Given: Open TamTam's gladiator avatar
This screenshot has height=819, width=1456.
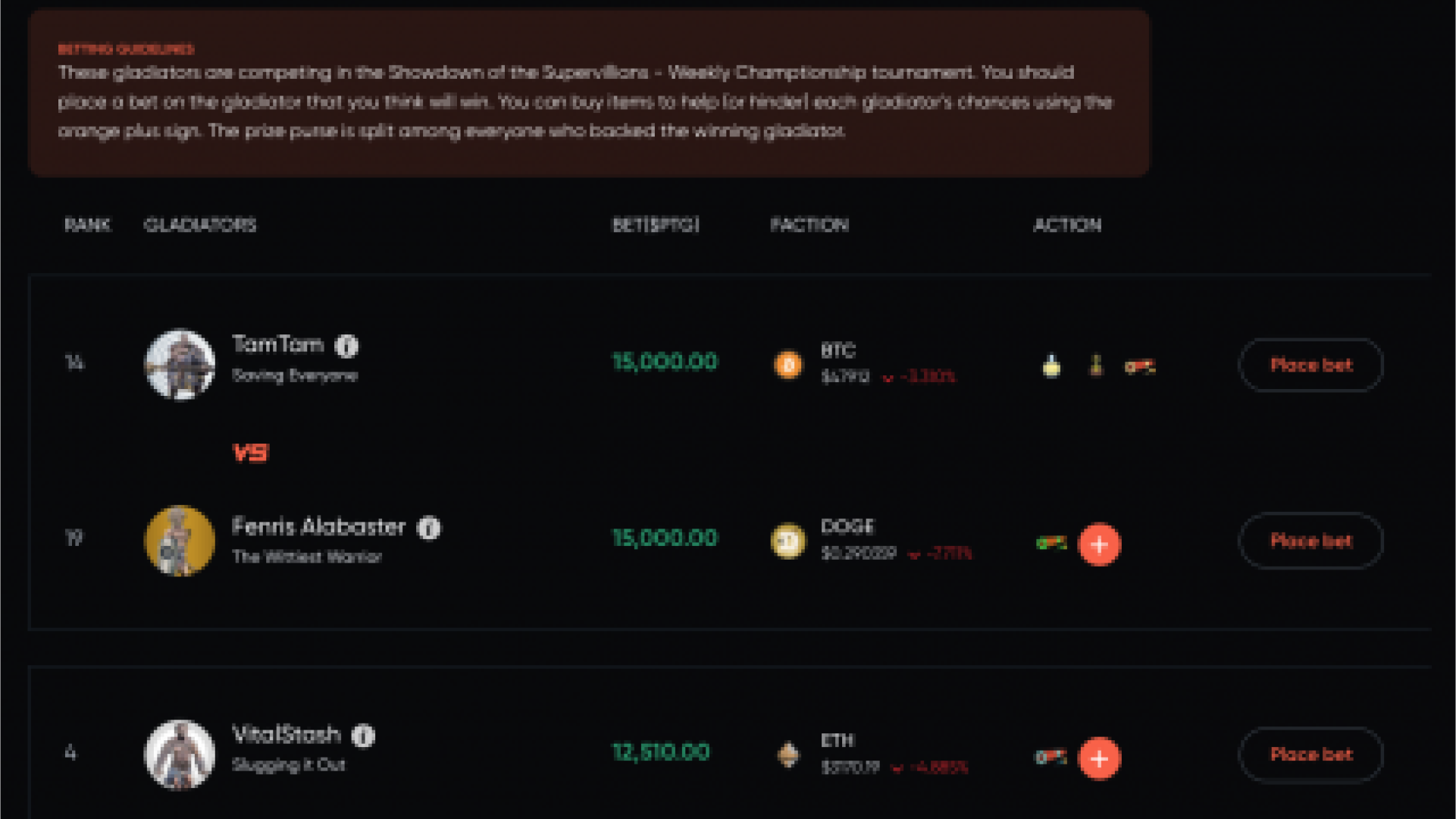Looking at the screenshot, I should coord(180,365).
